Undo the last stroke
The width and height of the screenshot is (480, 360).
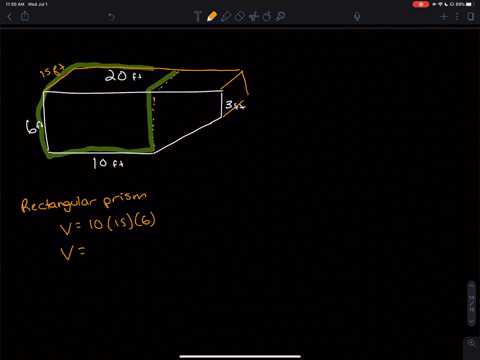[111, 16]
